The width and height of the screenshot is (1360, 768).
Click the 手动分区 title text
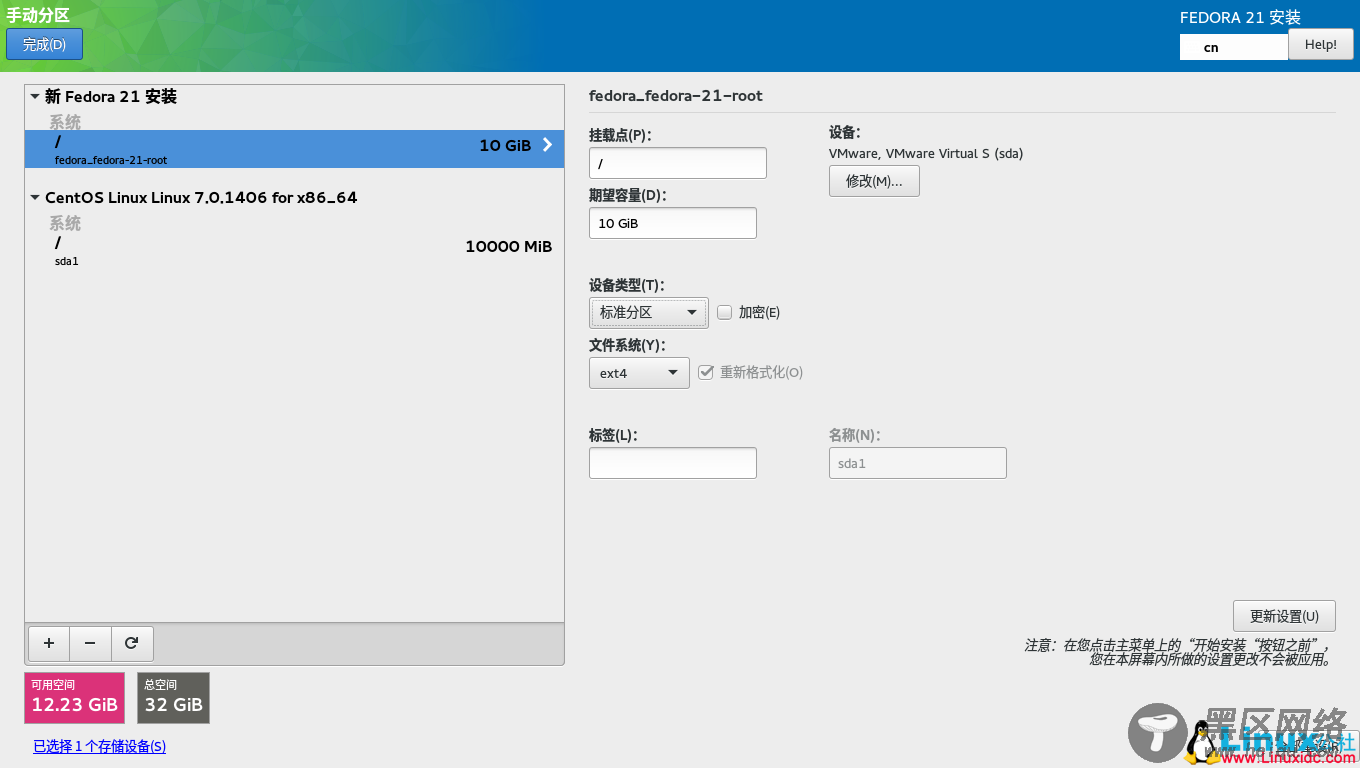(38, 14)
